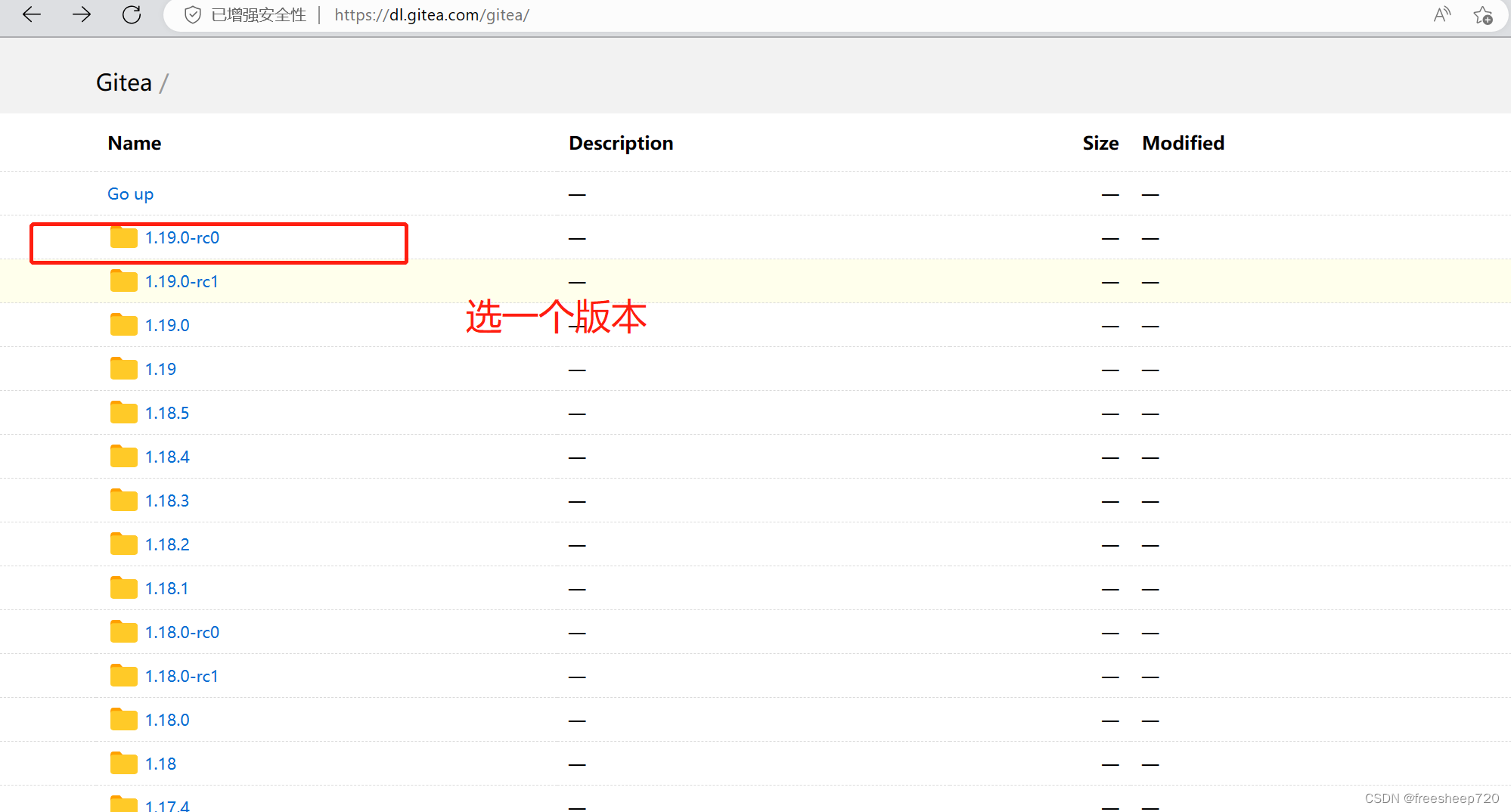Open the 1.18.0-rc1 folder link

[182, 677]
